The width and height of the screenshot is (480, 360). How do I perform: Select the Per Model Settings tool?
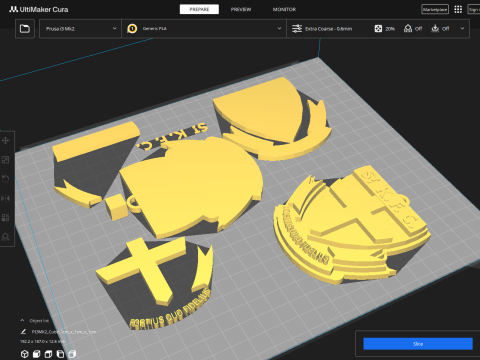pyautogui.click(x=6, y=218)
